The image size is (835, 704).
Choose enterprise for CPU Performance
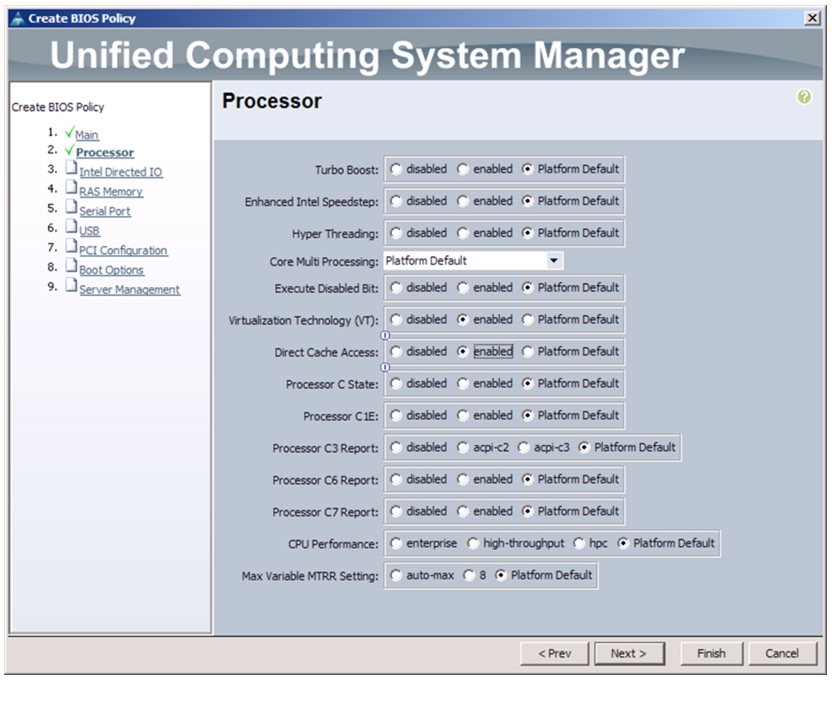(396, 544)
